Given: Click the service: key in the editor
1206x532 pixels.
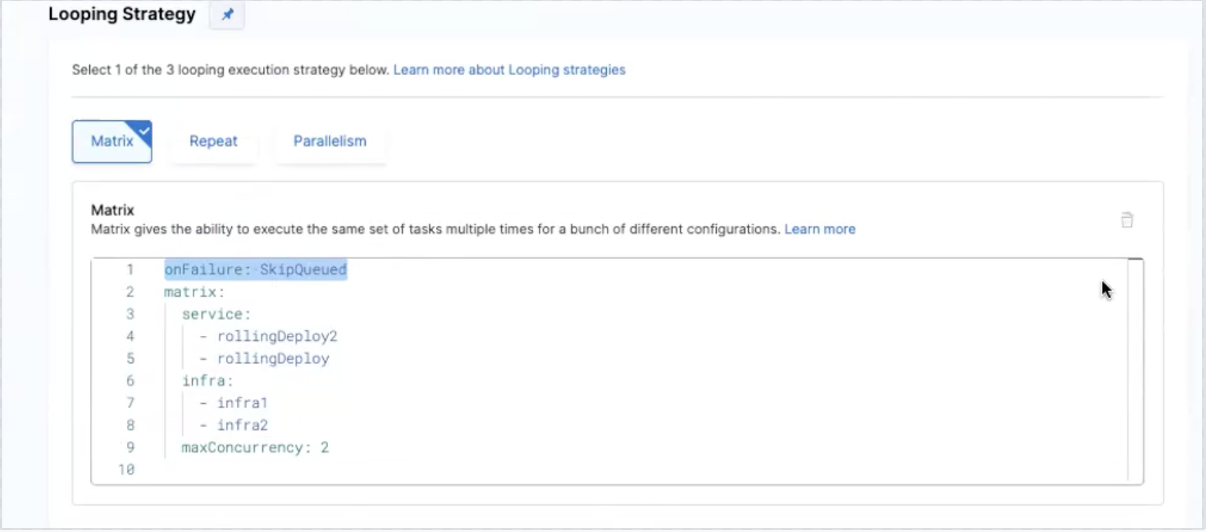Looking at the screenshot, I should pos(216,314).
